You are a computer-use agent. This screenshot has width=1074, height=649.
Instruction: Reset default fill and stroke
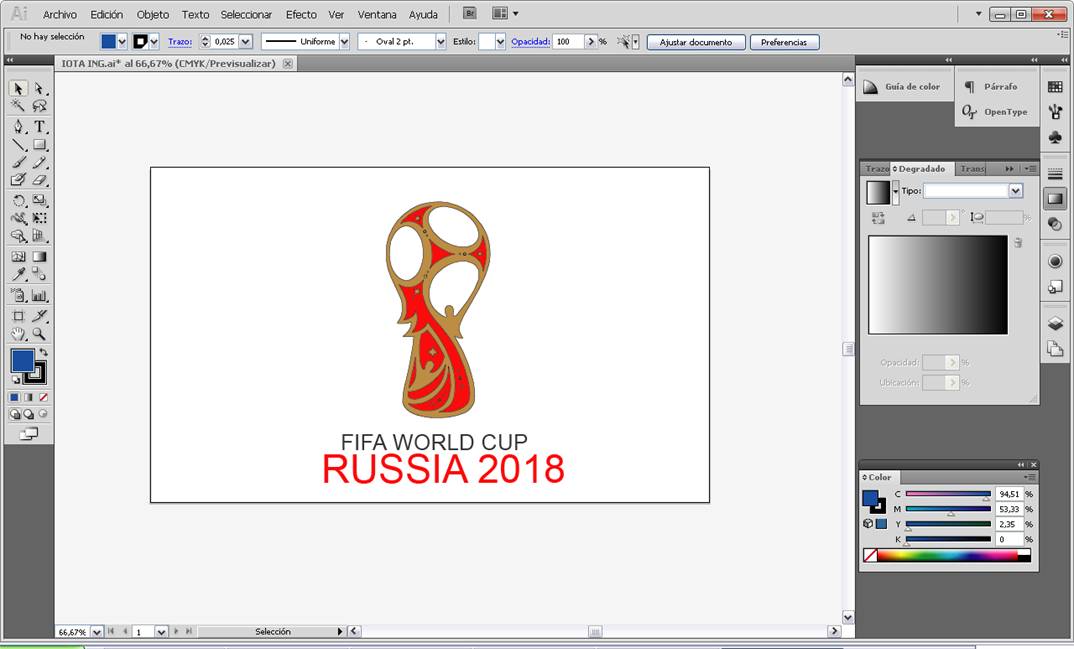(x=15, y=380)
